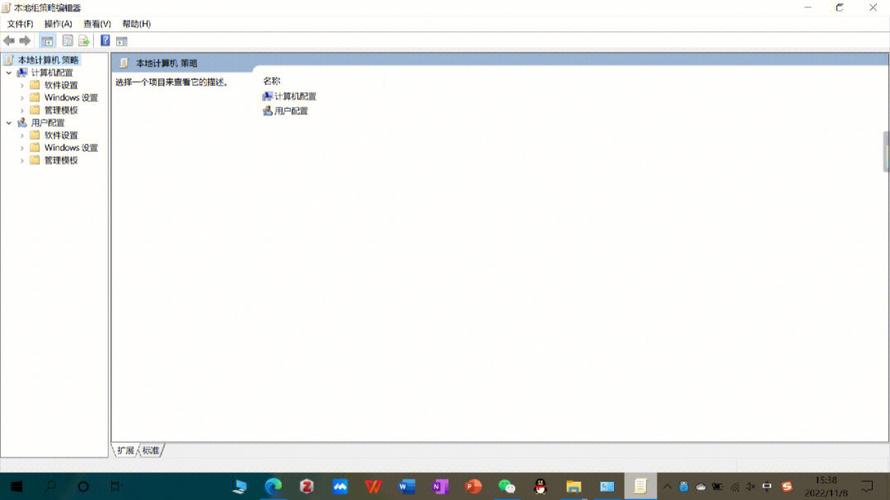Image resolution: width=890 pixels, height=500 pixels.
Task: Click the Forward arrow toolbar button
Action: point(25,41)
